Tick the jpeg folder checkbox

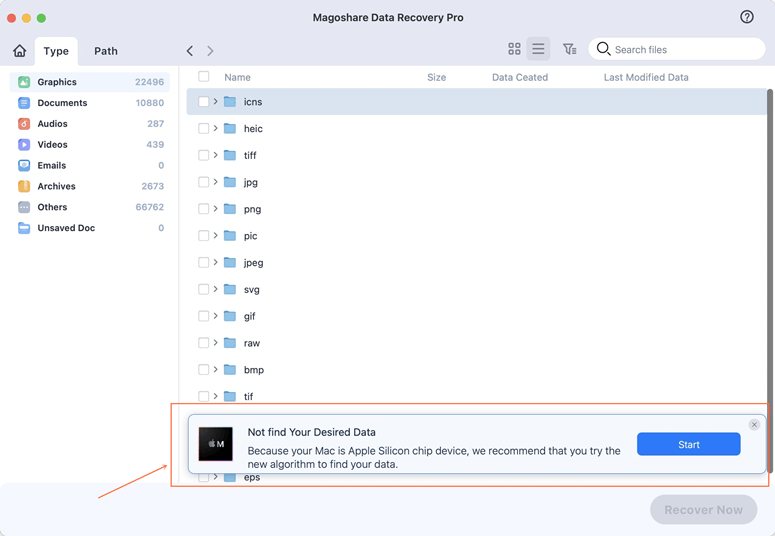pyautogui.click(x=203, y=262)
